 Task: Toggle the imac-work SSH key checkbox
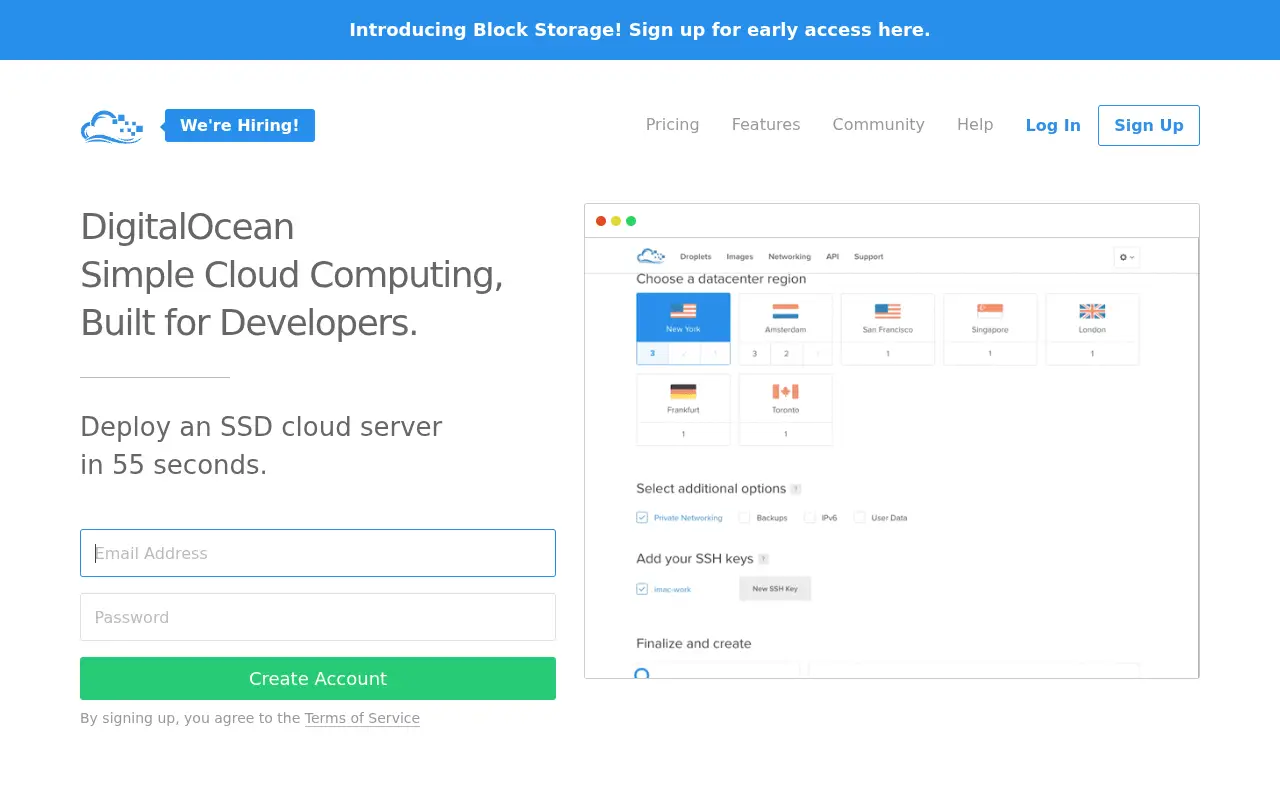[642, 589]
